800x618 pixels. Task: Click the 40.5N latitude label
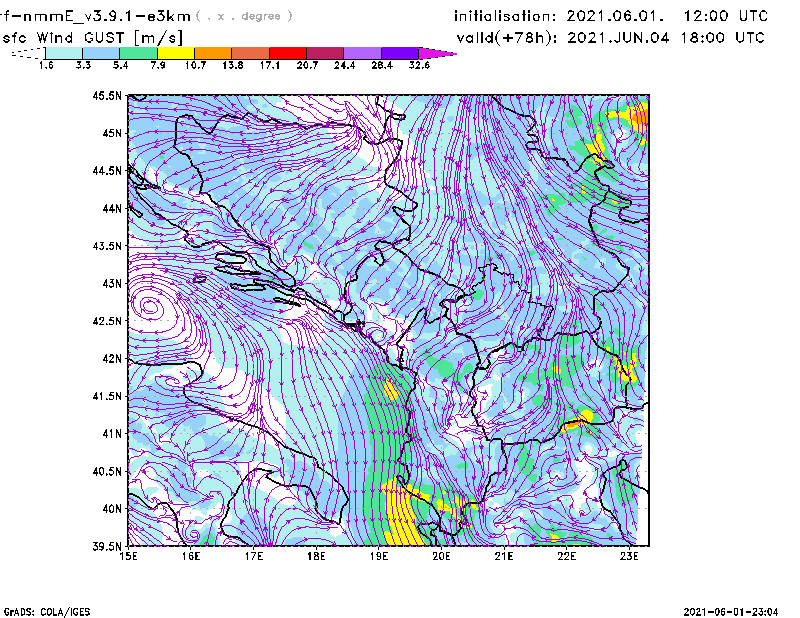click(107, 471)
